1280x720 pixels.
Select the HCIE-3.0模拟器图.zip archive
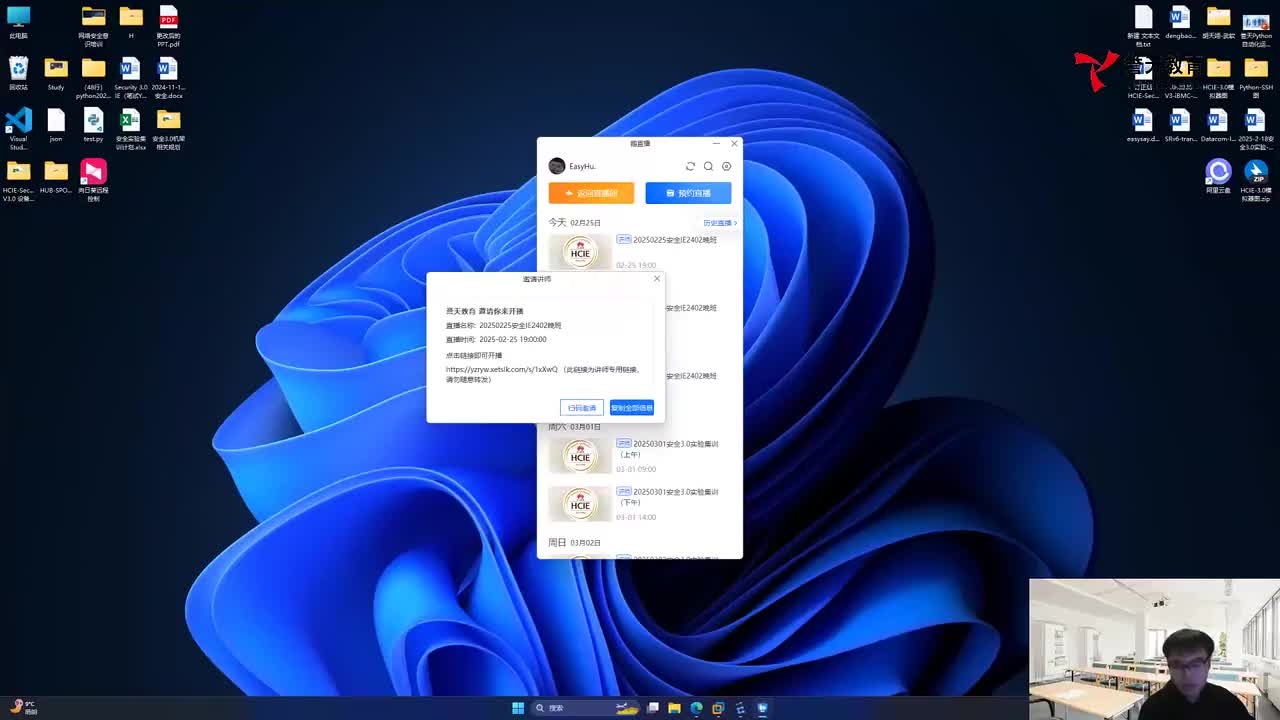tap(1256, 181)
